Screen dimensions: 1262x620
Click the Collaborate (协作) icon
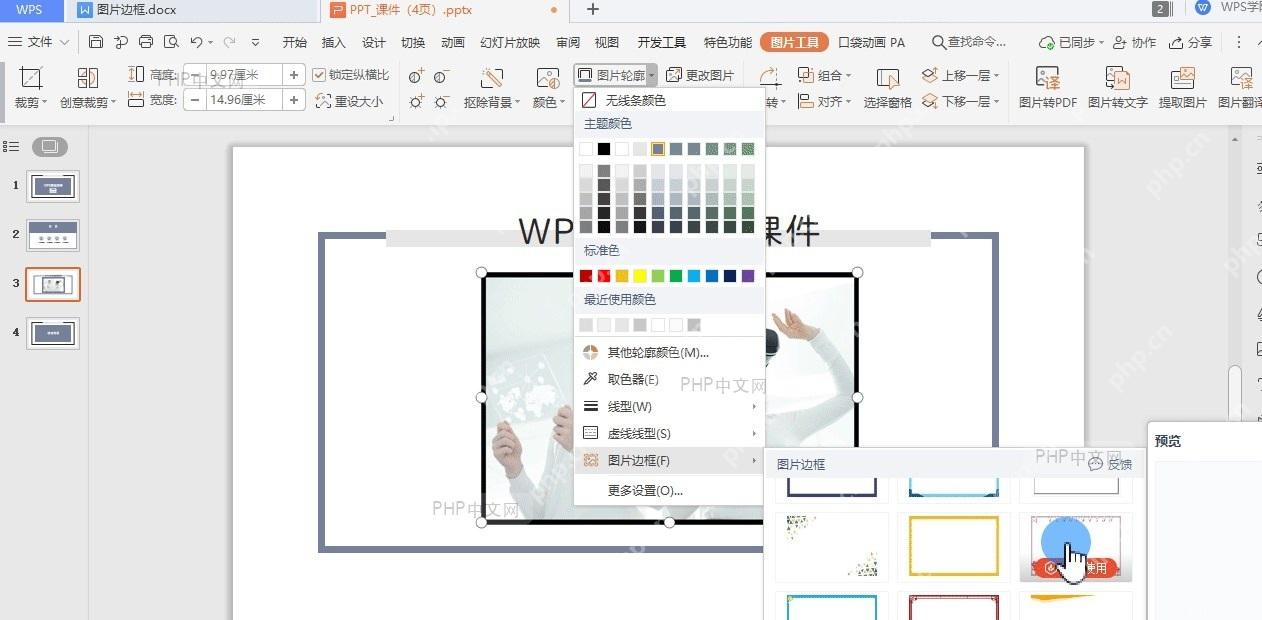click(x=1120, y=42)
